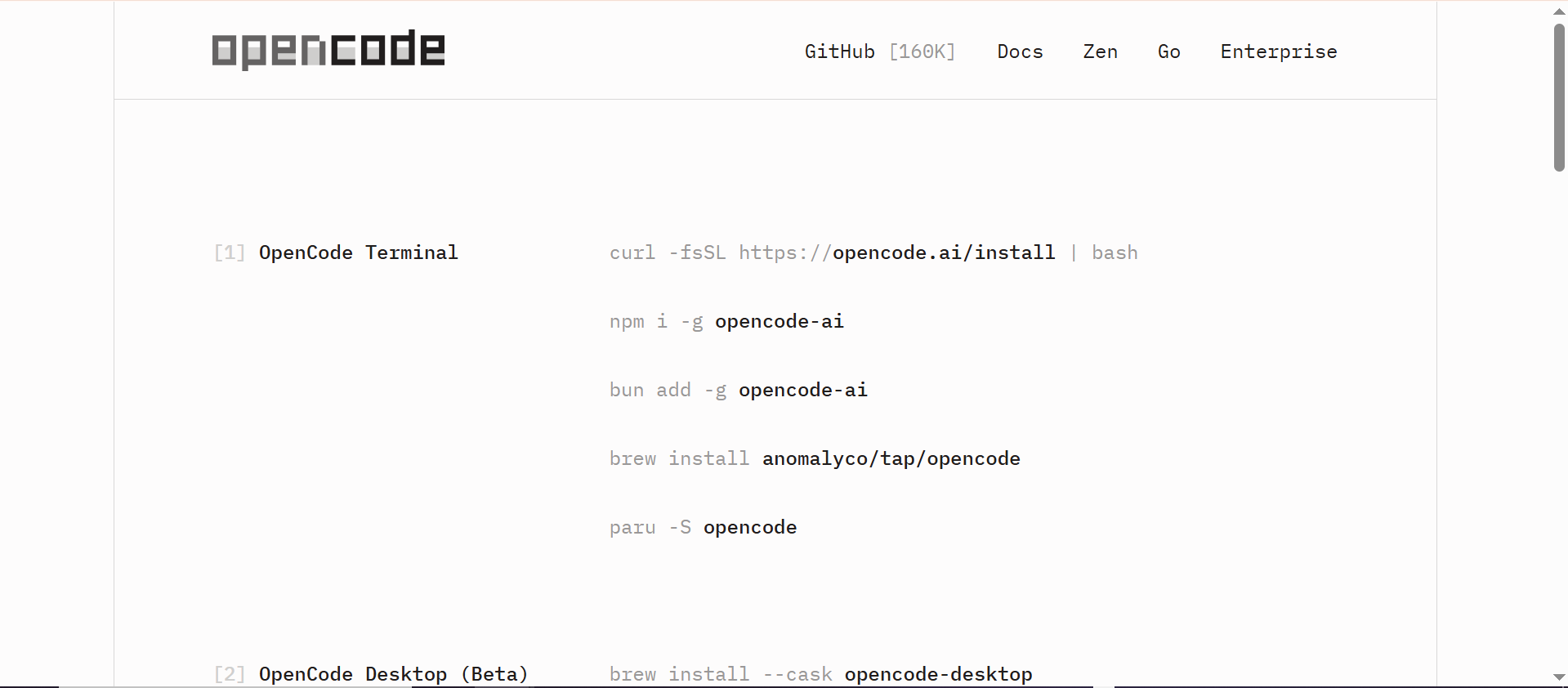Click the [160K] star count
This screenshot has height=688, width=1568.
(x=922, y=51)
